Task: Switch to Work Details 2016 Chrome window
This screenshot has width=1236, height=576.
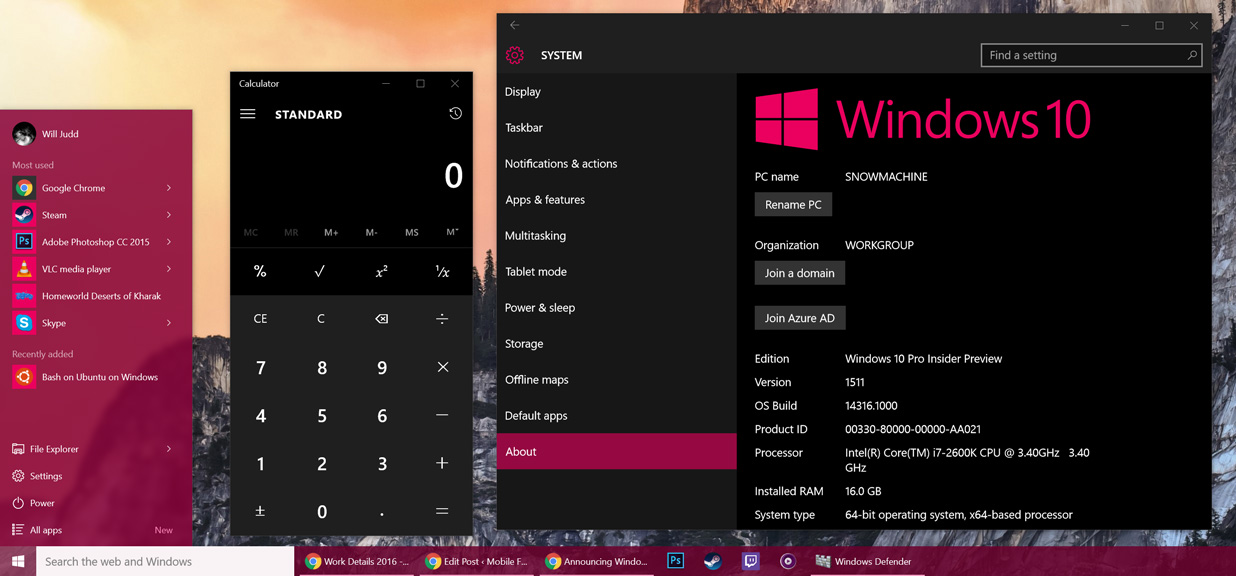Action: click(357, 561)
